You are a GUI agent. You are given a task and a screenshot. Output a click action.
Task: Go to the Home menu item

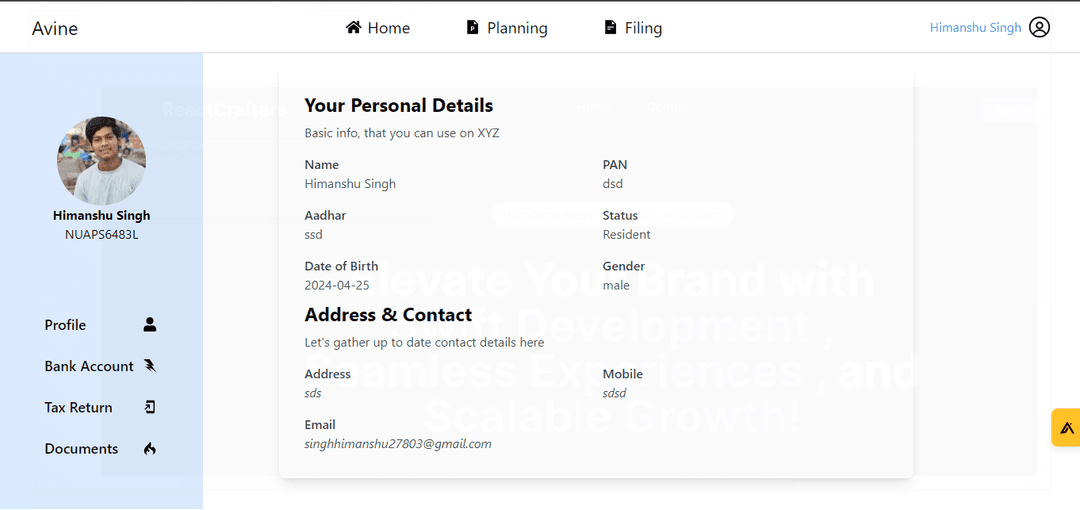click(378, 28)
